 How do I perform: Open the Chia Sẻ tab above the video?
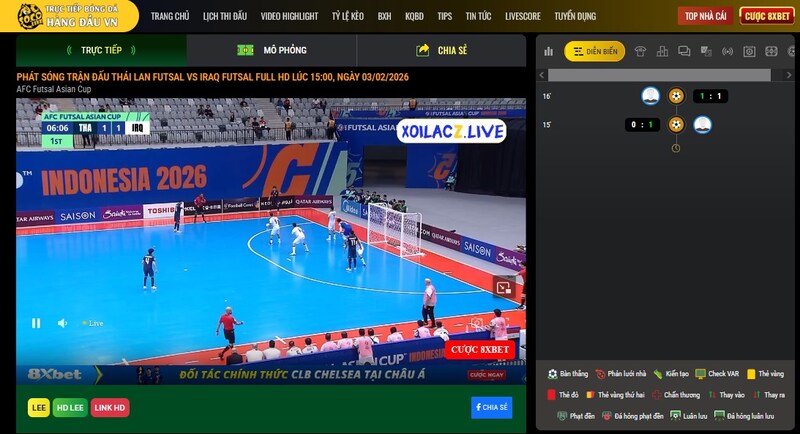(x=441, y=50)
